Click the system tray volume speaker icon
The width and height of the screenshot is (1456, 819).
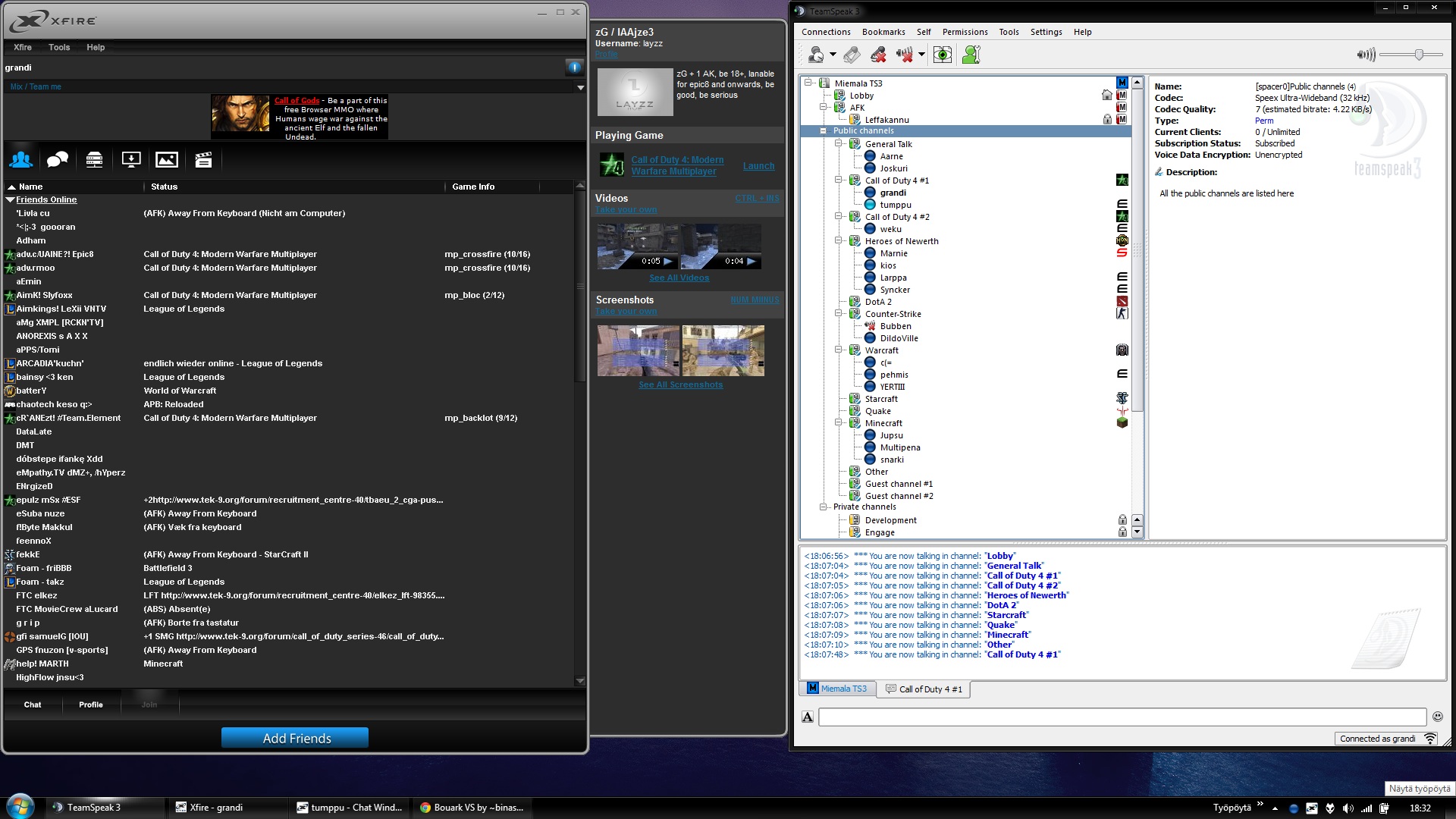[x=1348, y=808]
